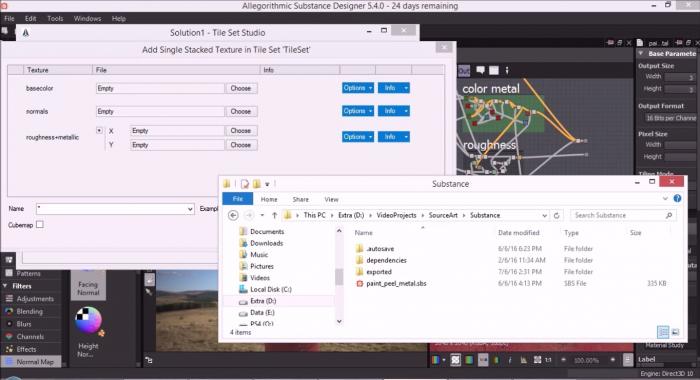Go back in the Explorer window
Viewport: 700px width, 380px height.
coord(233,215)
